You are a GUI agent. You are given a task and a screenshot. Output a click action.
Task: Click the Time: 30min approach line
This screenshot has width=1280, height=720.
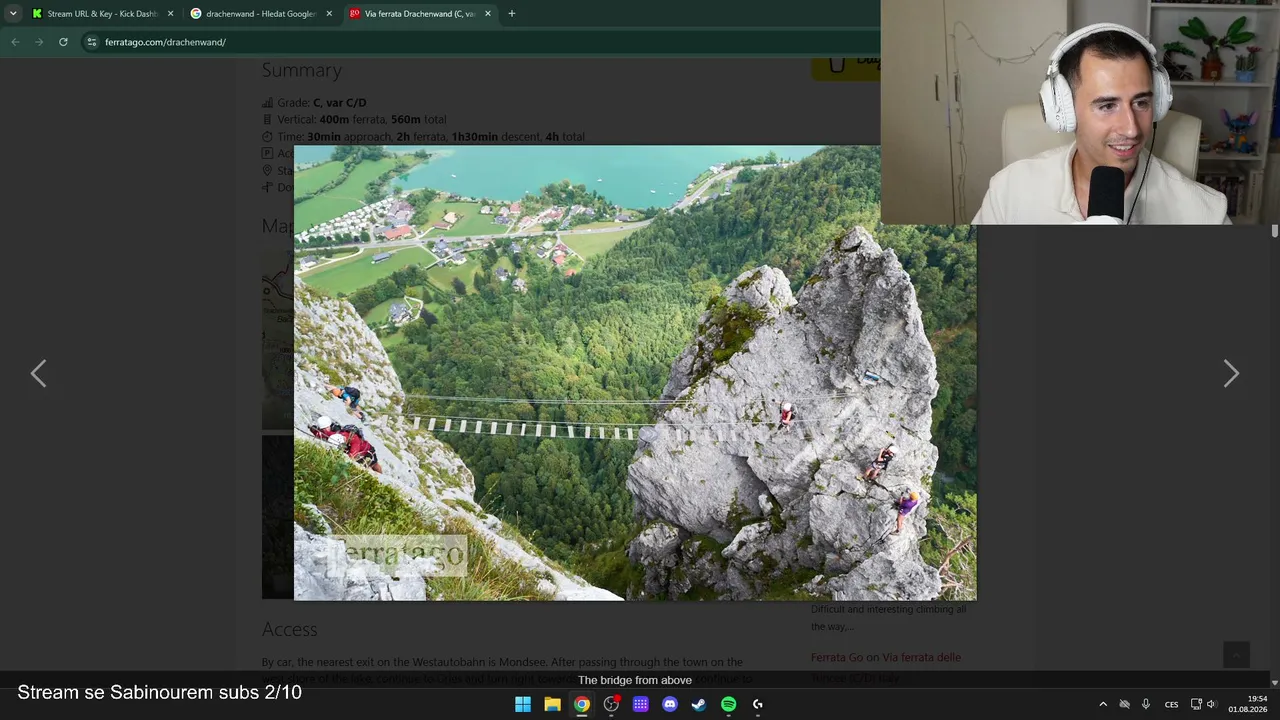click(x=423, y=137)
